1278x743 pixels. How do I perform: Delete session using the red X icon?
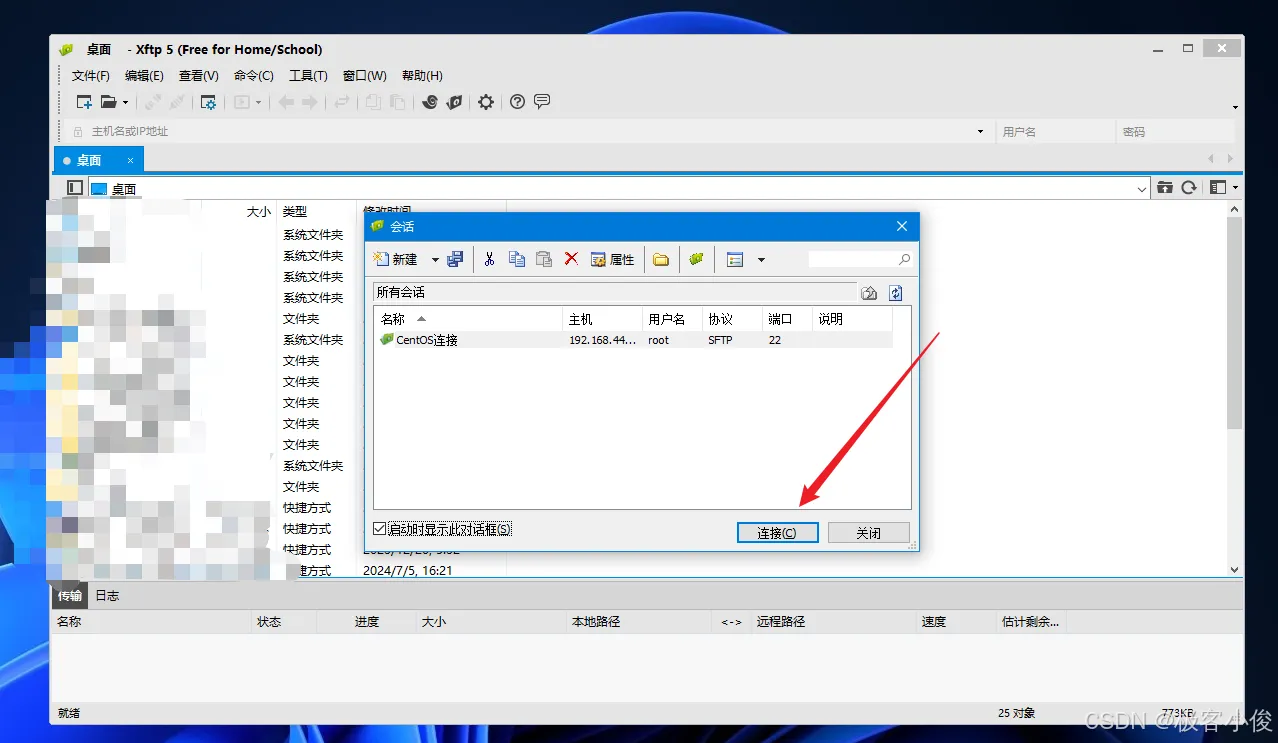pos(571,259)
